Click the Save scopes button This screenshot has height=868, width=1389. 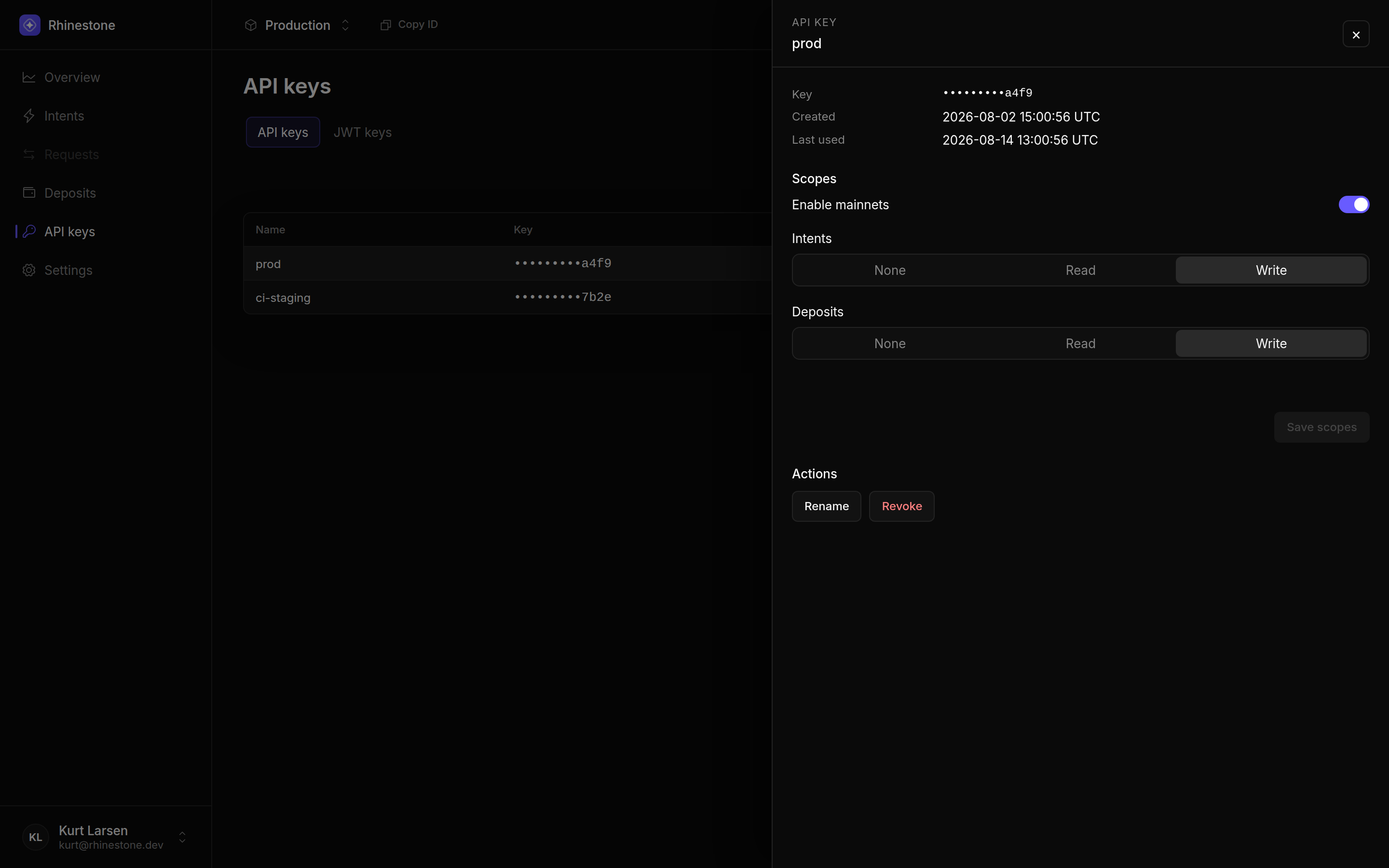coord(1321,427)
